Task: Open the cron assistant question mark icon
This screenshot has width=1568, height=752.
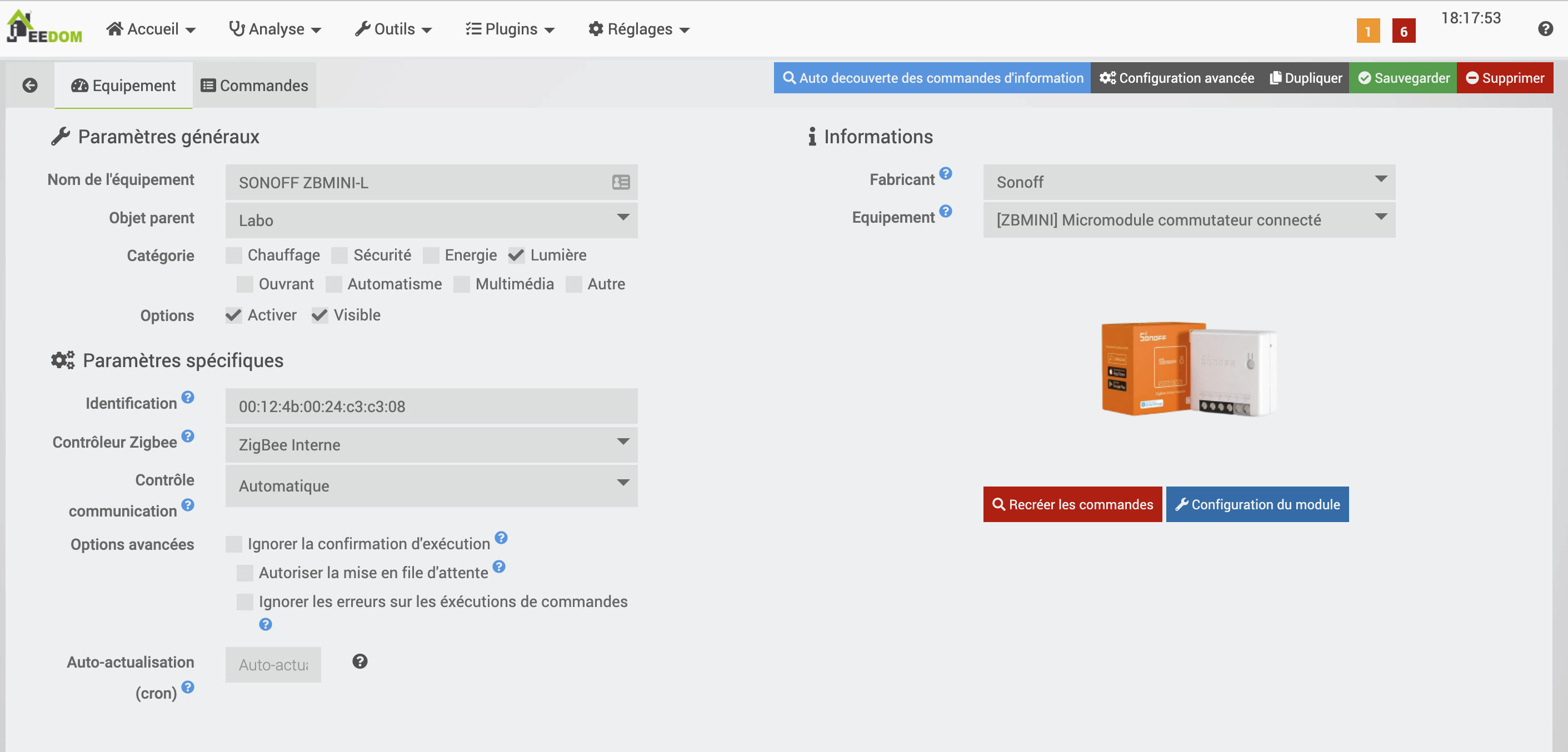Action: pyautogui.click(x=359, y=661)
